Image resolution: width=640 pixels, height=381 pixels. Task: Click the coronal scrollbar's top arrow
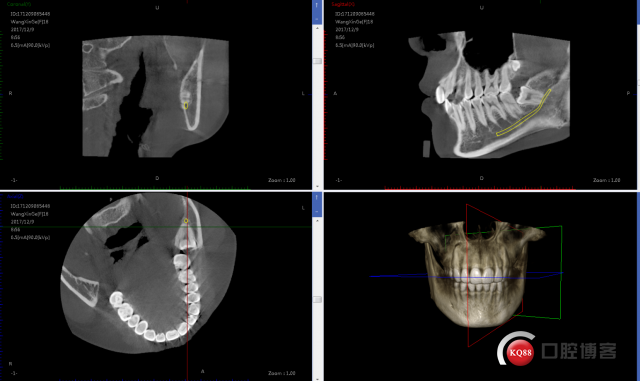click(317, 28)
